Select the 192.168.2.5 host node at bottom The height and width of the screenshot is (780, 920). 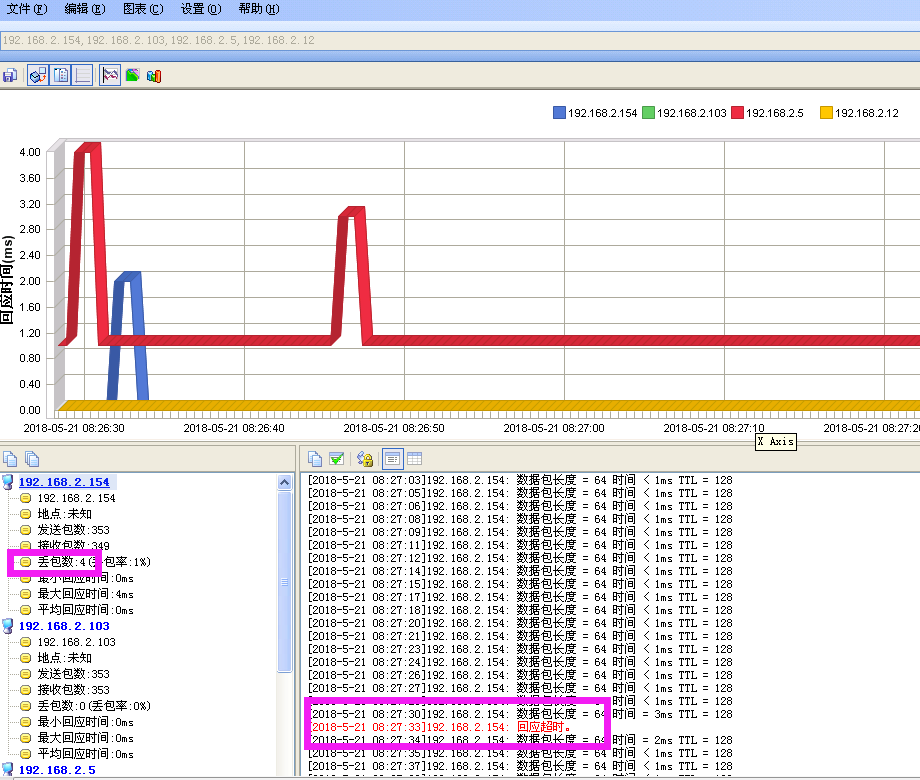tap(57, 770)
